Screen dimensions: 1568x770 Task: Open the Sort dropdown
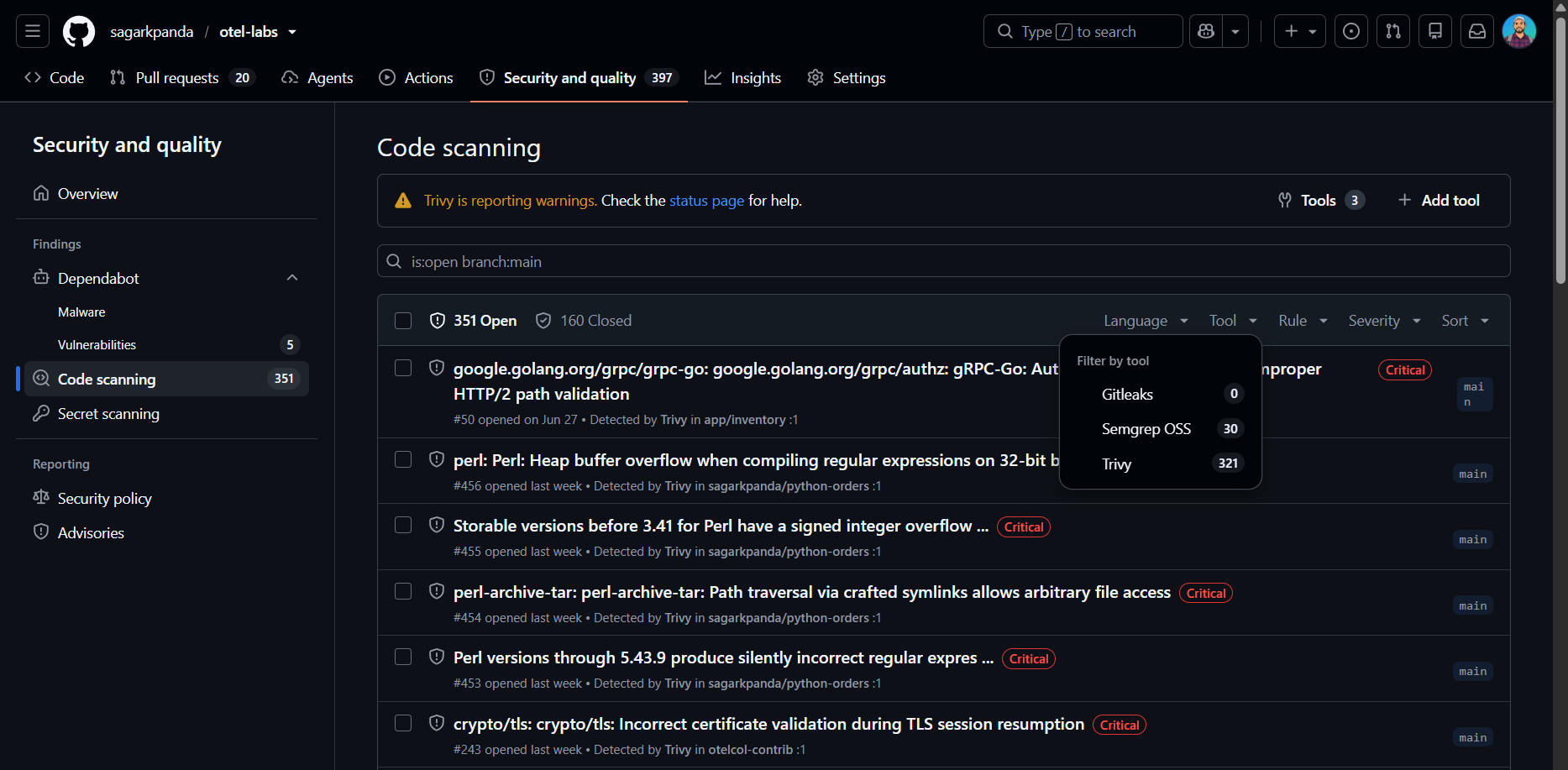pyautogui.click(x=1465, y=321)
